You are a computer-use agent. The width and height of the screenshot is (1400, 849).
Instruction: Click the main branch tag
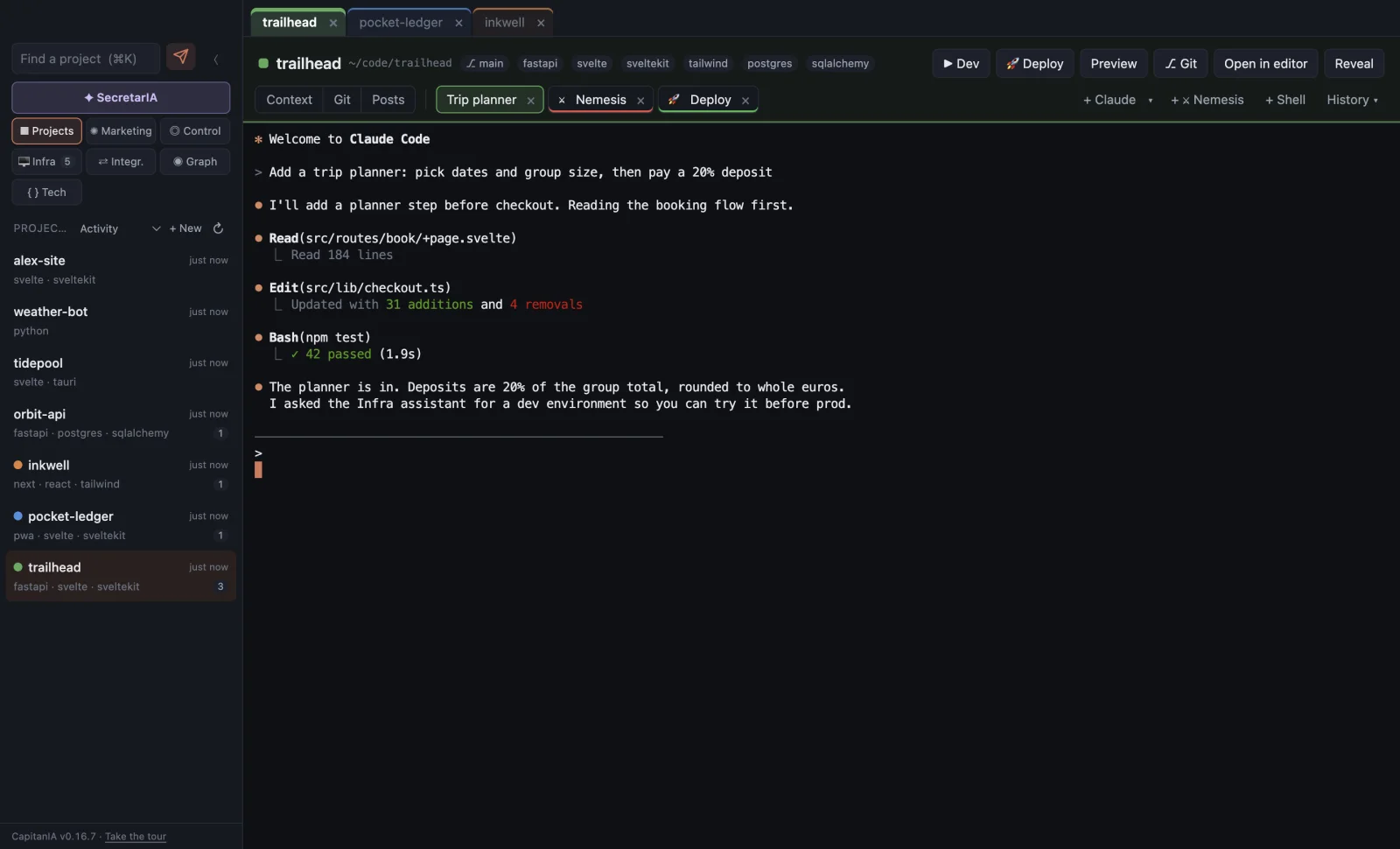485,64
